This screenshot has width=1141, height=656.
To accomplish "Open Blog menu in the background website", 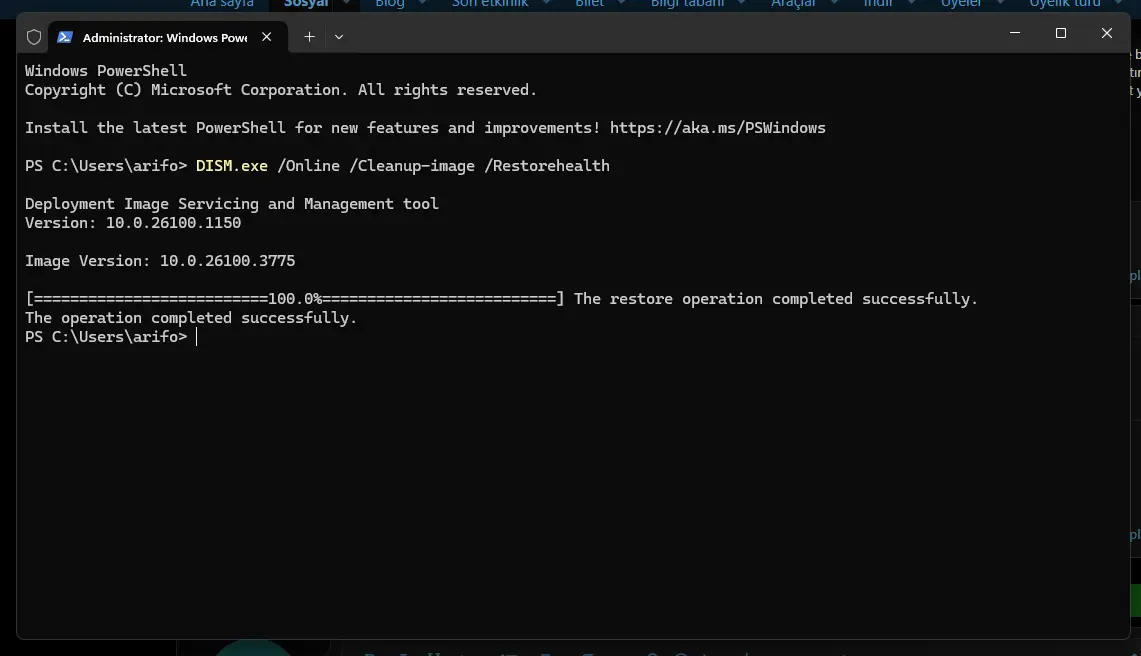I will click(x=390, y=4).
